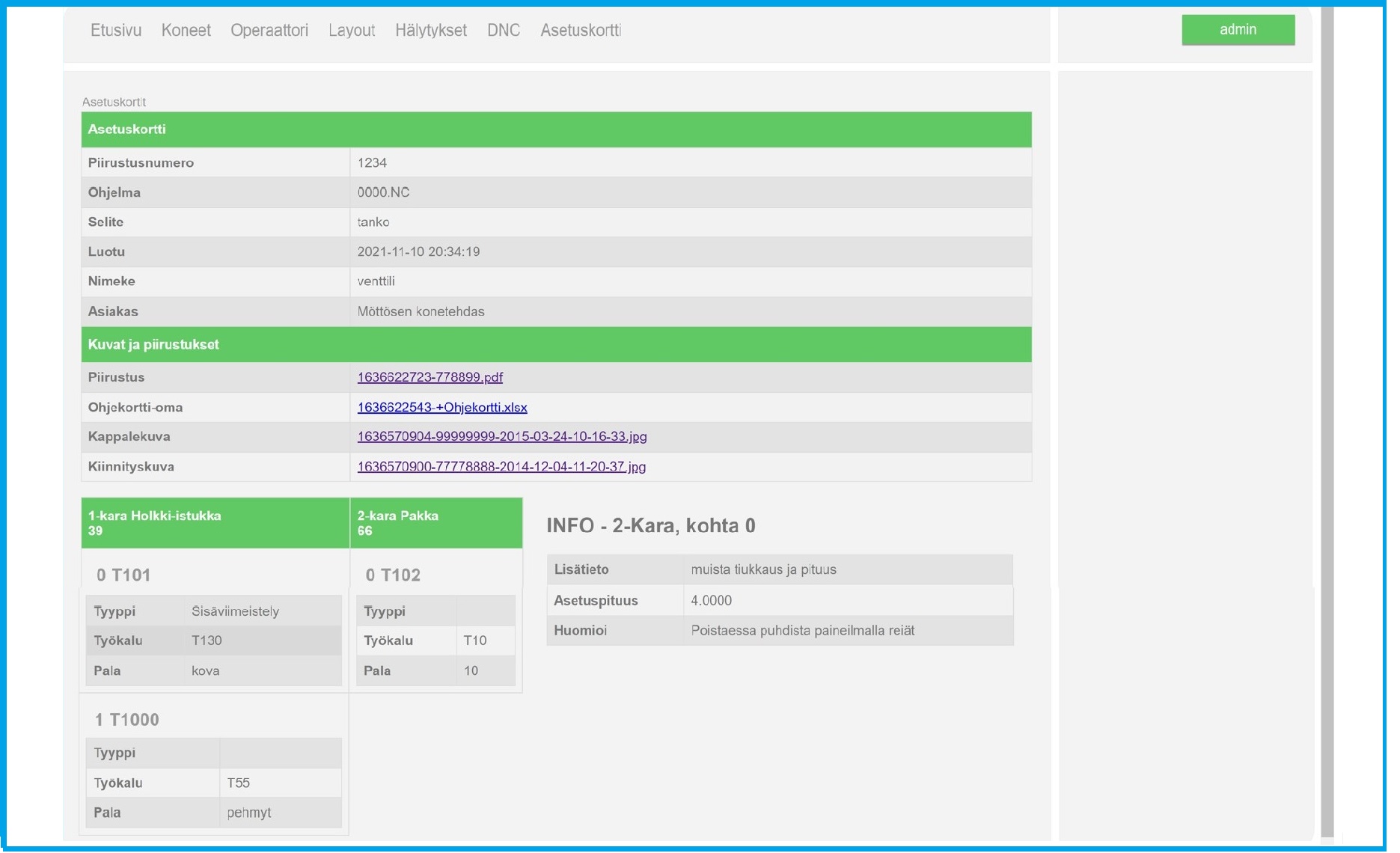Open the Kiinnityskuva jpg link

pos(501,467)
